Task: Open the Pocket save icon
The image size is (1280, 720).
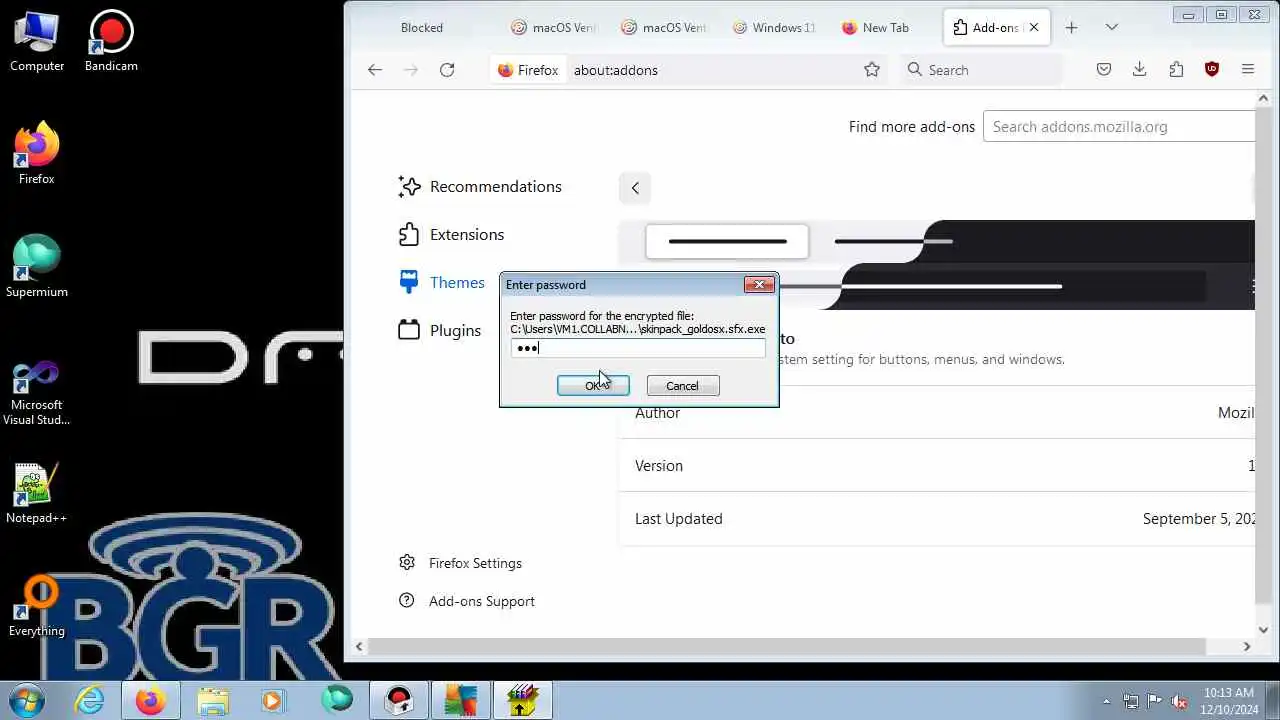Action: [1104, 70]
